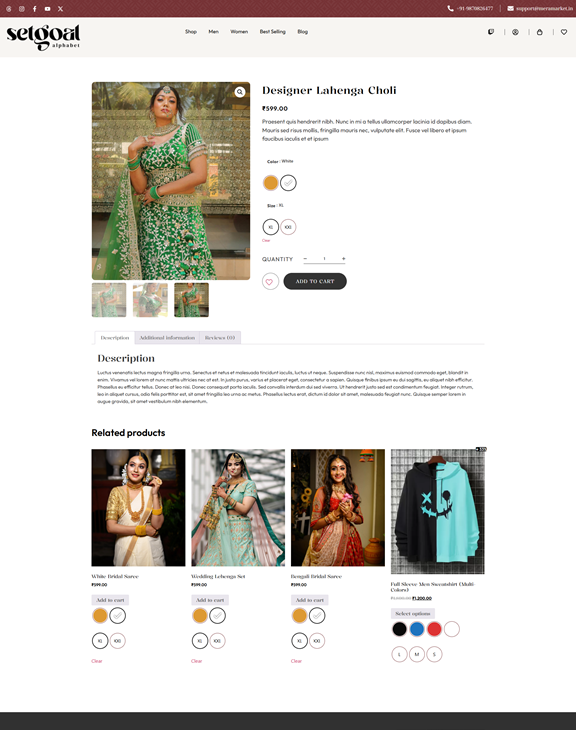Image resolution: width=576 pixels, height=730 pixels.
Task: Choose the blue color swatch for the sweatshirt
Action: [x=417, y=629]
